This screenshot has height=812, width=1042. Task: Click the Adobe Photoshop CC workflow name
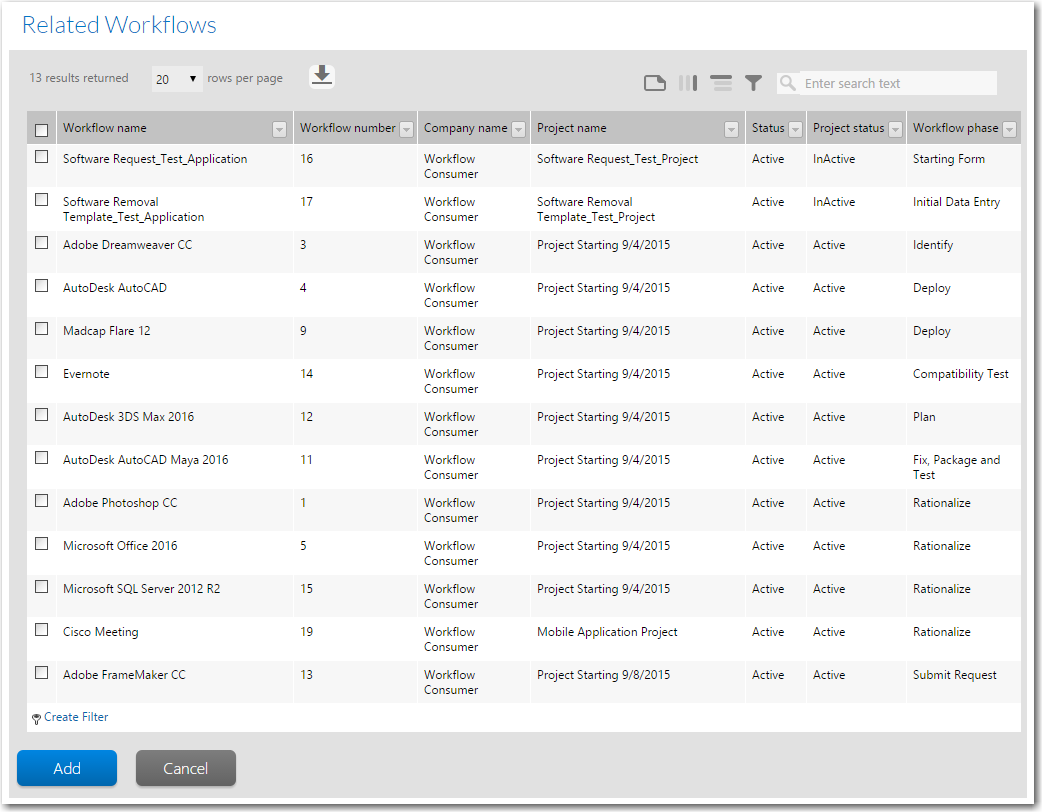tap(120, 503)
